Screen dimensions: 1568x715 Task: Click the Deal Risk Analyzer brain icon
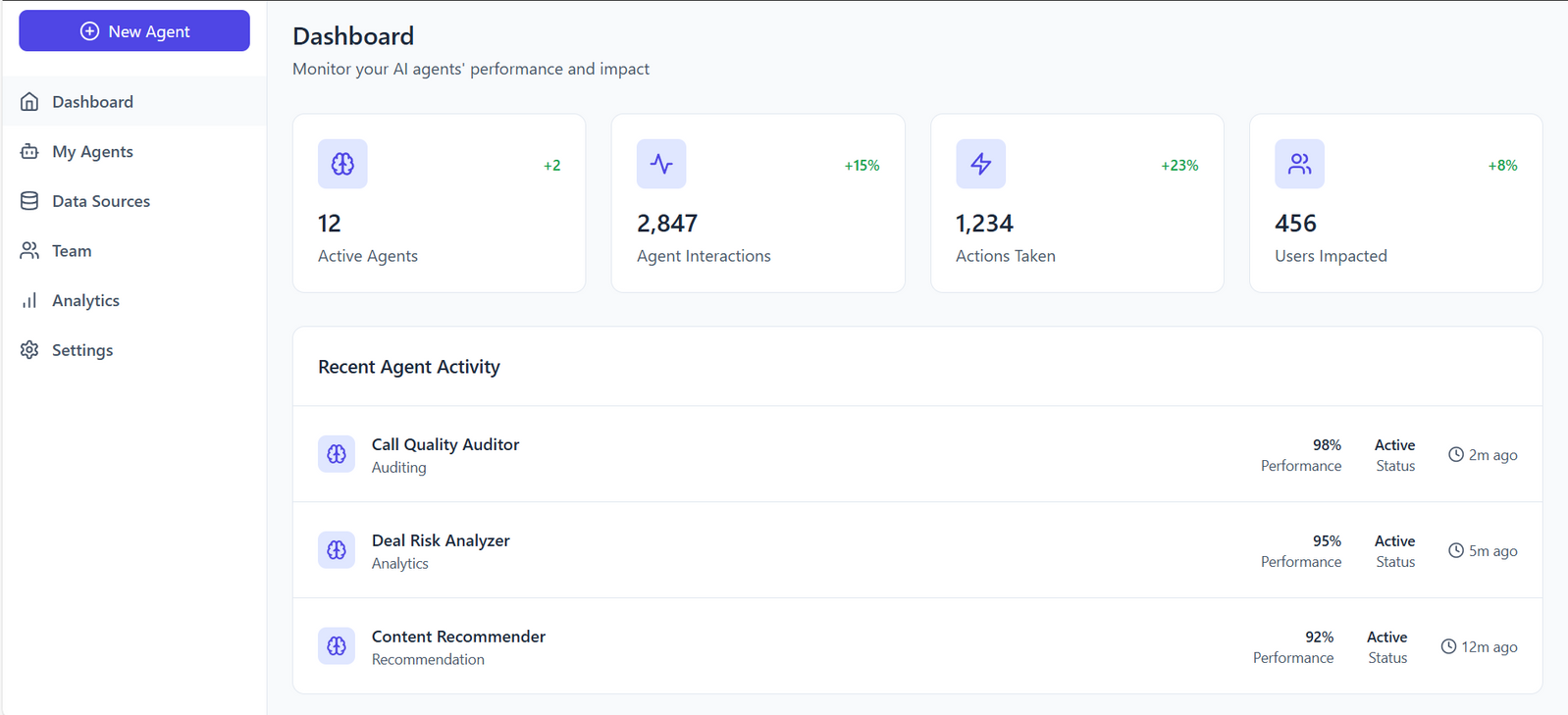click(x=337, y=550)
